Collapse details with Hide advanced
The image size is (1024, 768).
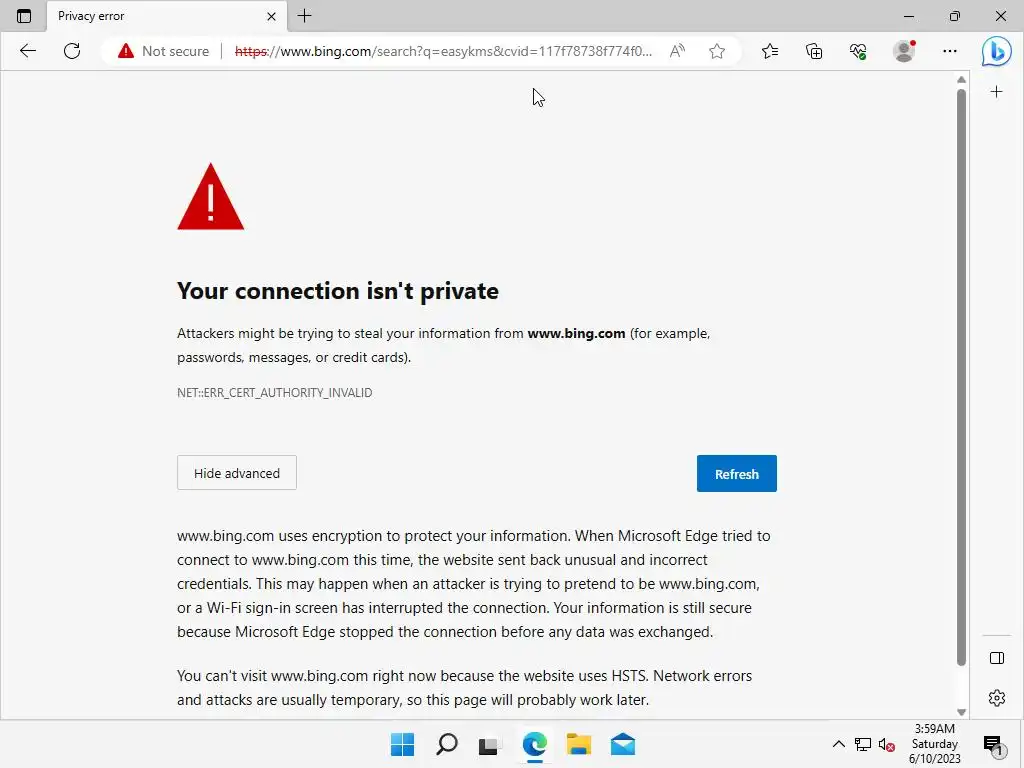click(237, 473)
